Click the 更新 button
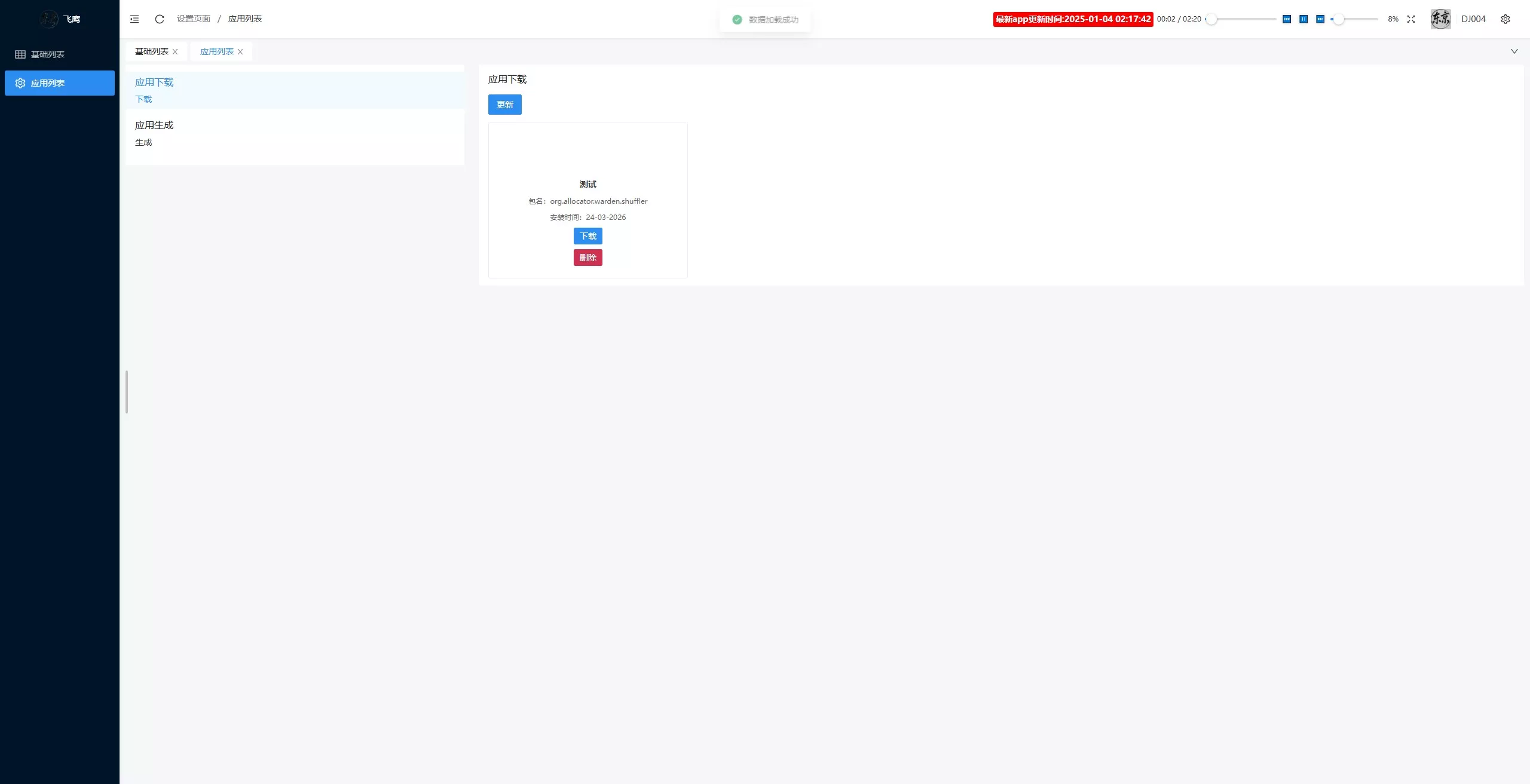Viewport: 1530px width, 784px height. click(x=504, y=105)
